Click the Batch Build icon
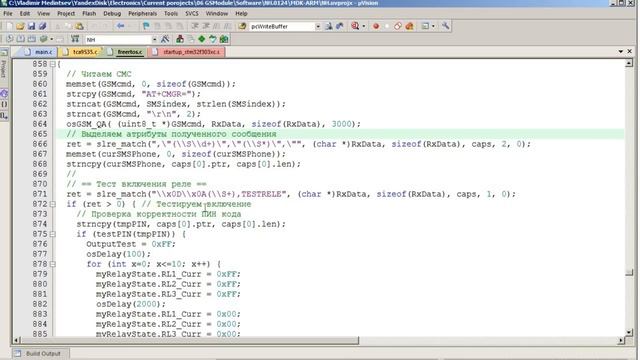640x360 pixels. [43, 39]
